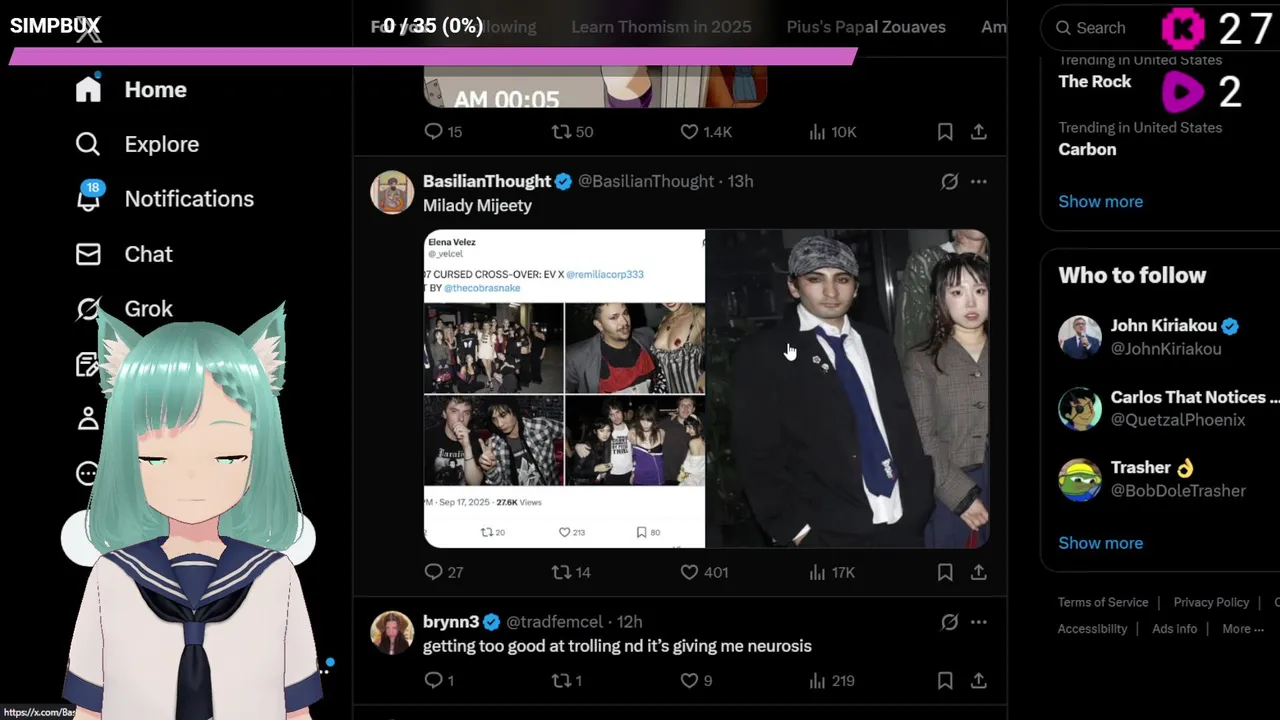
Task: Click the John Kiriakou avatar image
Action: pos(1080,337)
